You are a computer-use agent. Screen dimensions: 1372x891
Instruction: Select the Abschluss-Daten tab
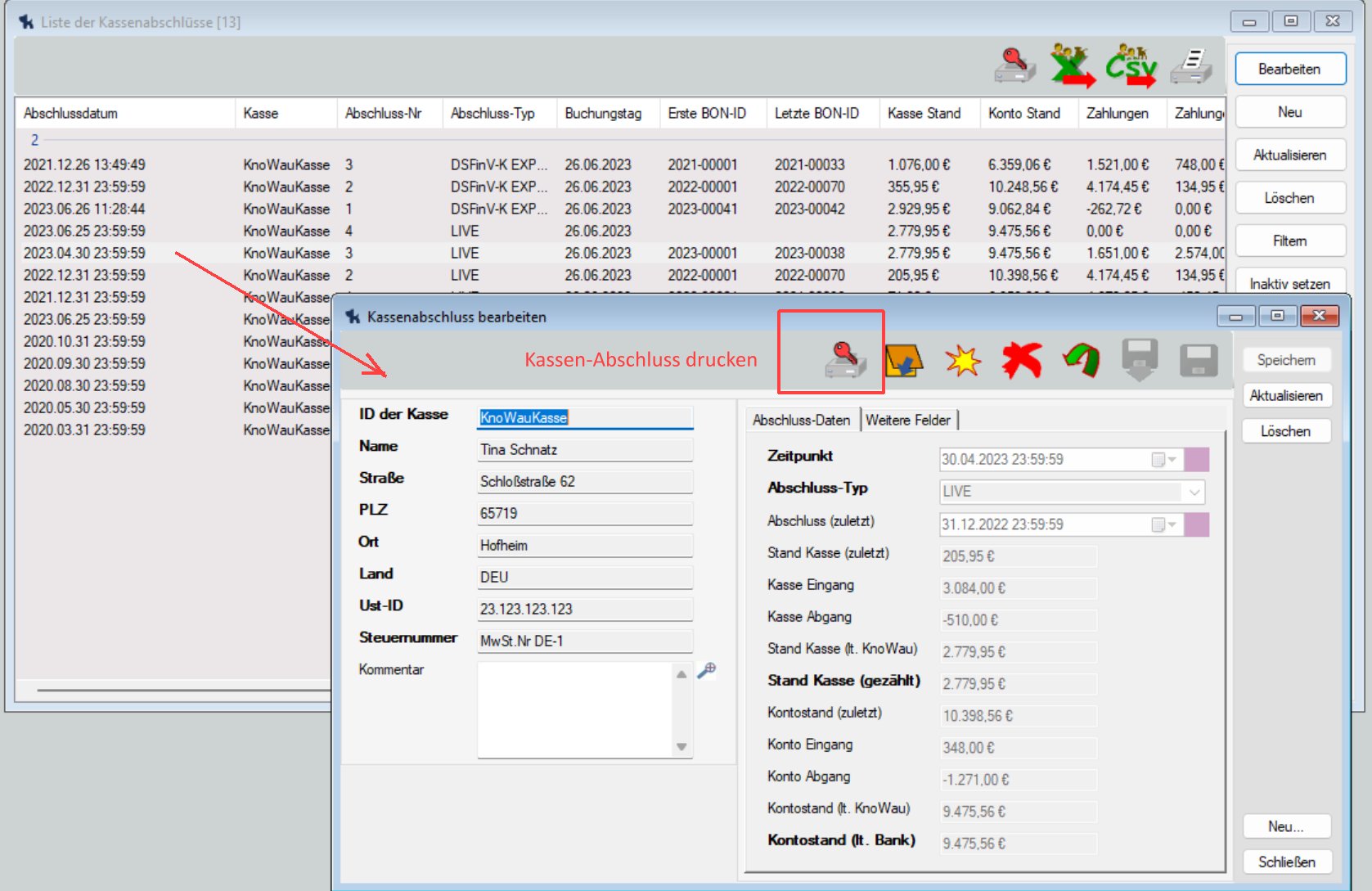coord(801,421)
